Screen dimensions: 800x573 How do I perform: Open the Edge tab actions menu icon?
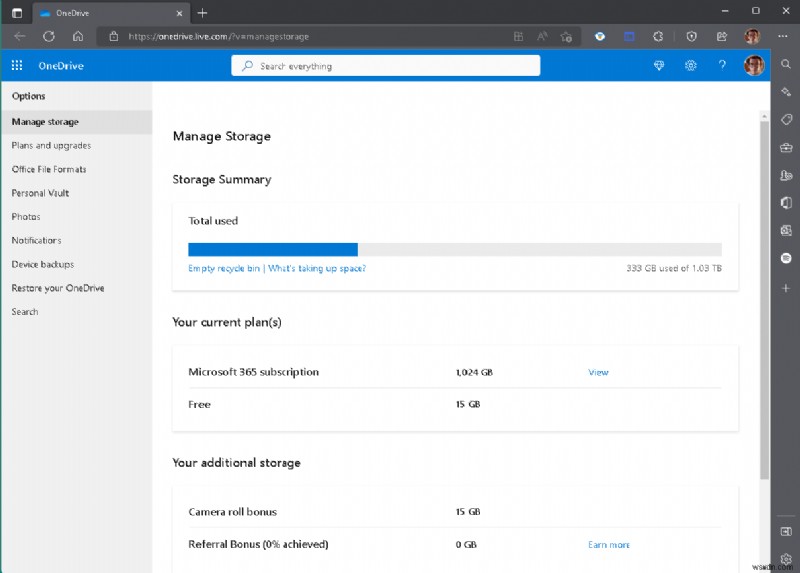click(17, 13)
